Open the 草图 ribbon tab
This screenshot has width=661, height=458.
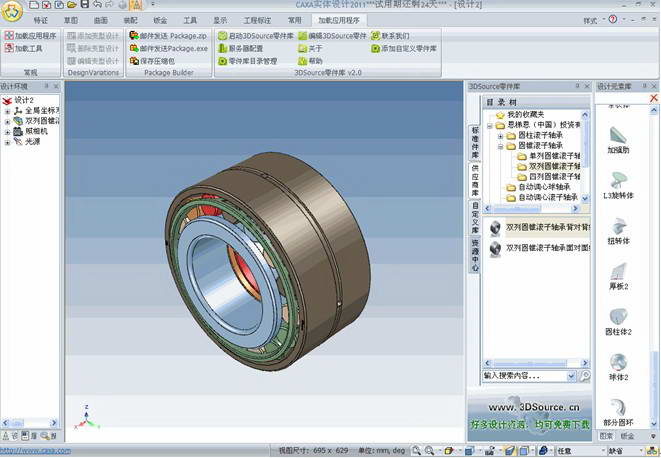pos(71,20)
